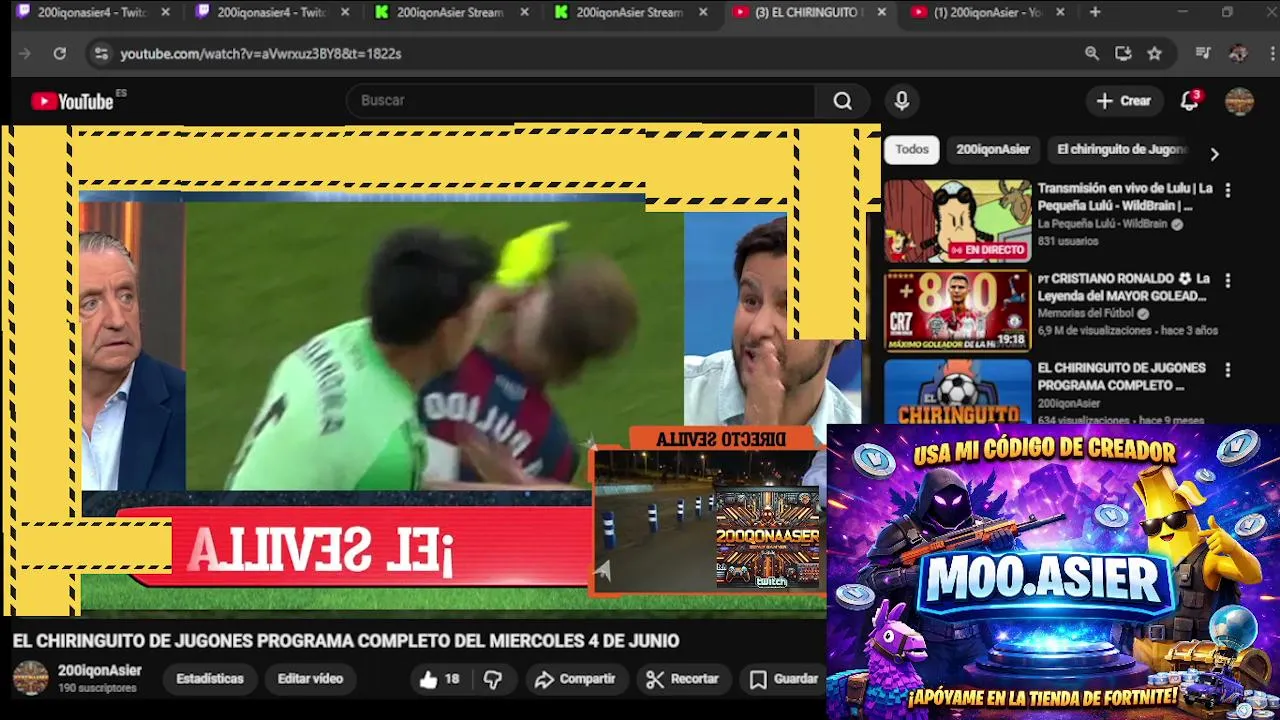Open site information icon left of URL
Image resolution: width=1280 pixels, height=720 pixels.
tap(100, 54)
